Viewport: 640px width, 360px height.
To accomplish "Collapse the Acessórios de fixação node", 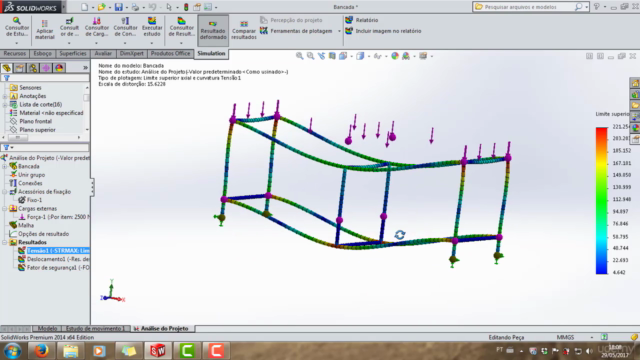I will 5,192.
